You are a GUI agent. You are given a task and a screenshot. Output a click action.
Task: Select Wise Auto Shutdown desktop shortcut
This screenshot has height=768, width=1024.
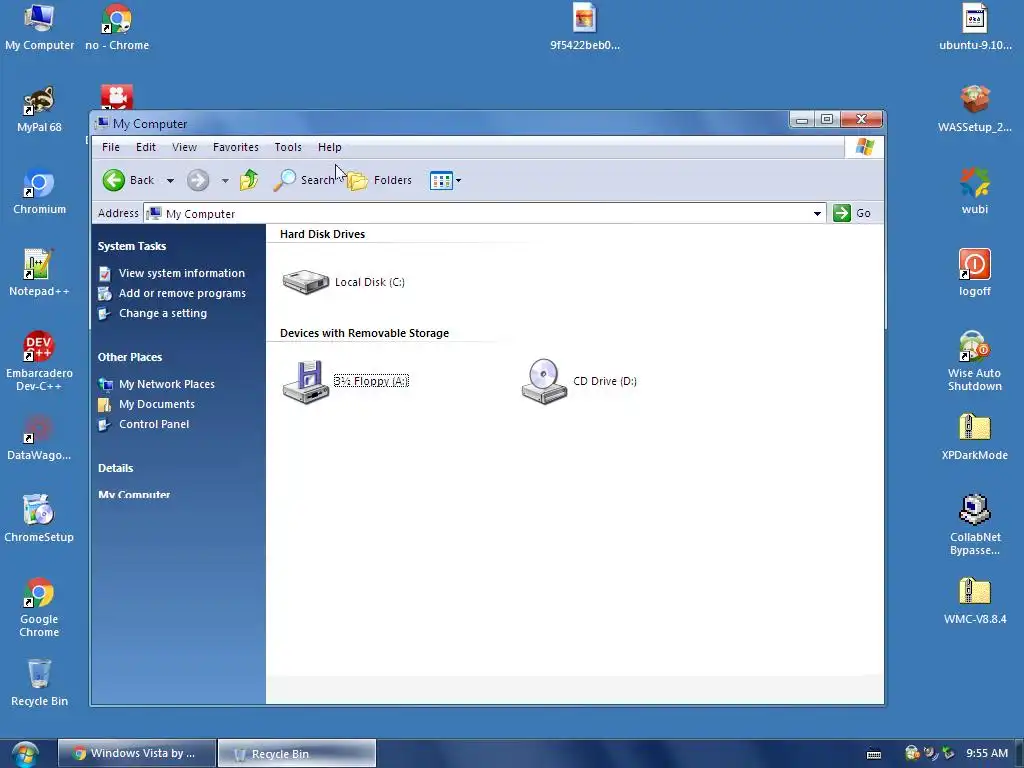975,360
